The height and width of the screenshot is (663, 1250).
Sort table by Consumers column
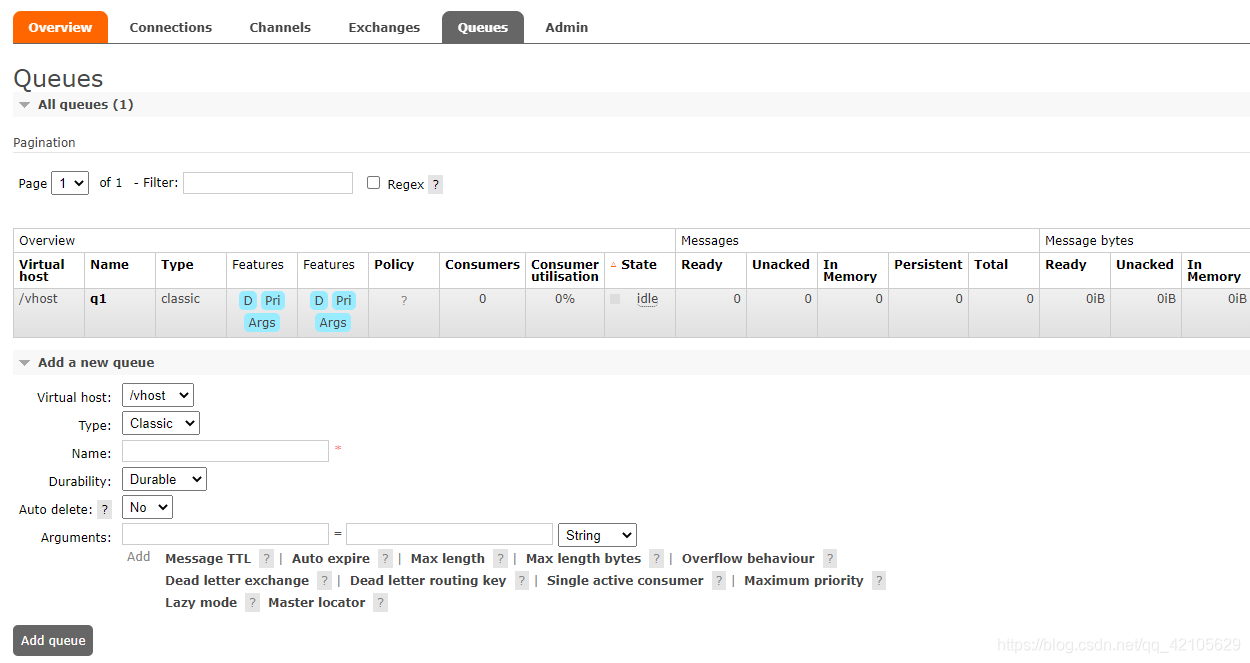point(482,265)
